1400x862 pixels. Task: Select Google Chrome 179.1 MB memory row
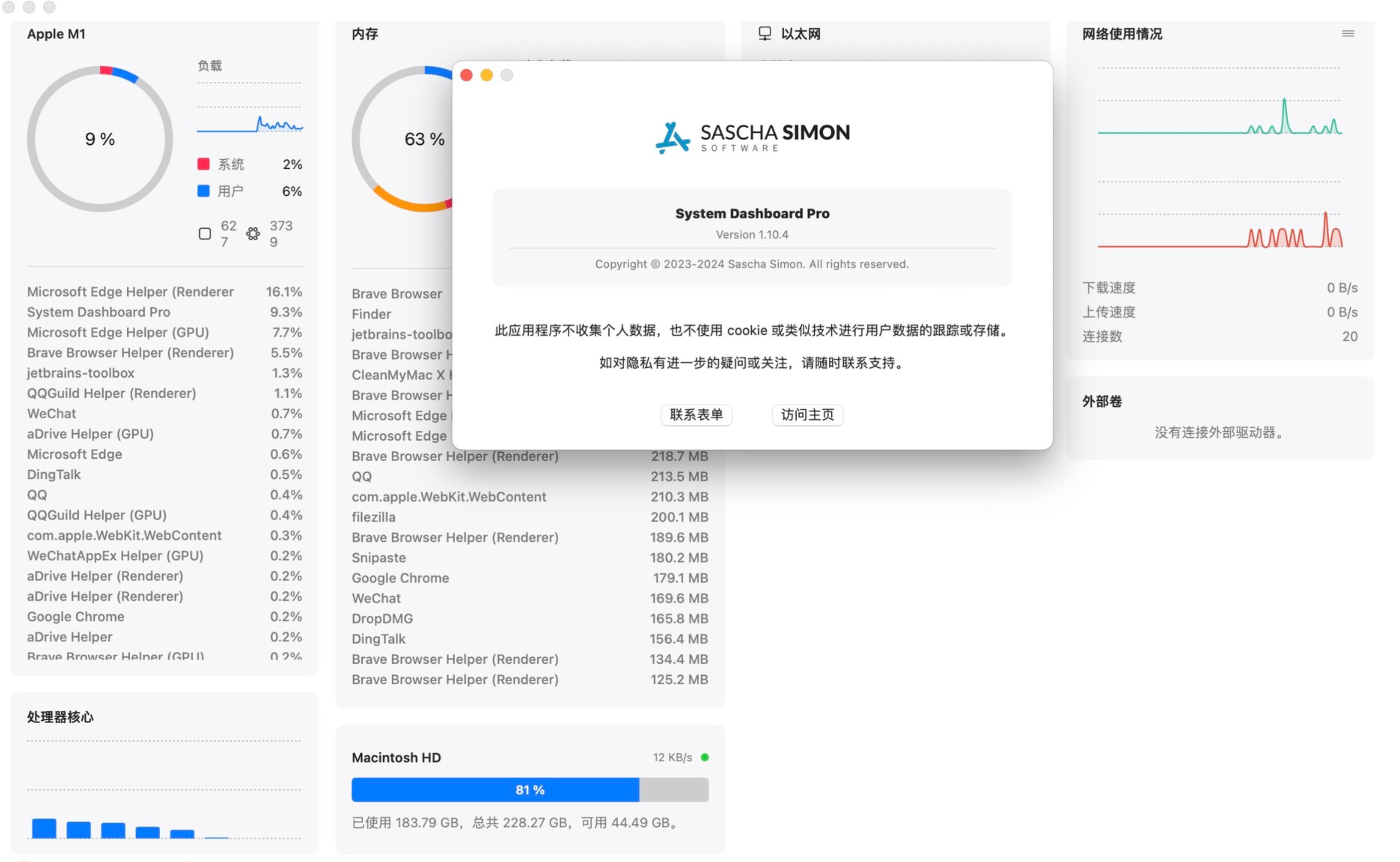tap(530, 578)
